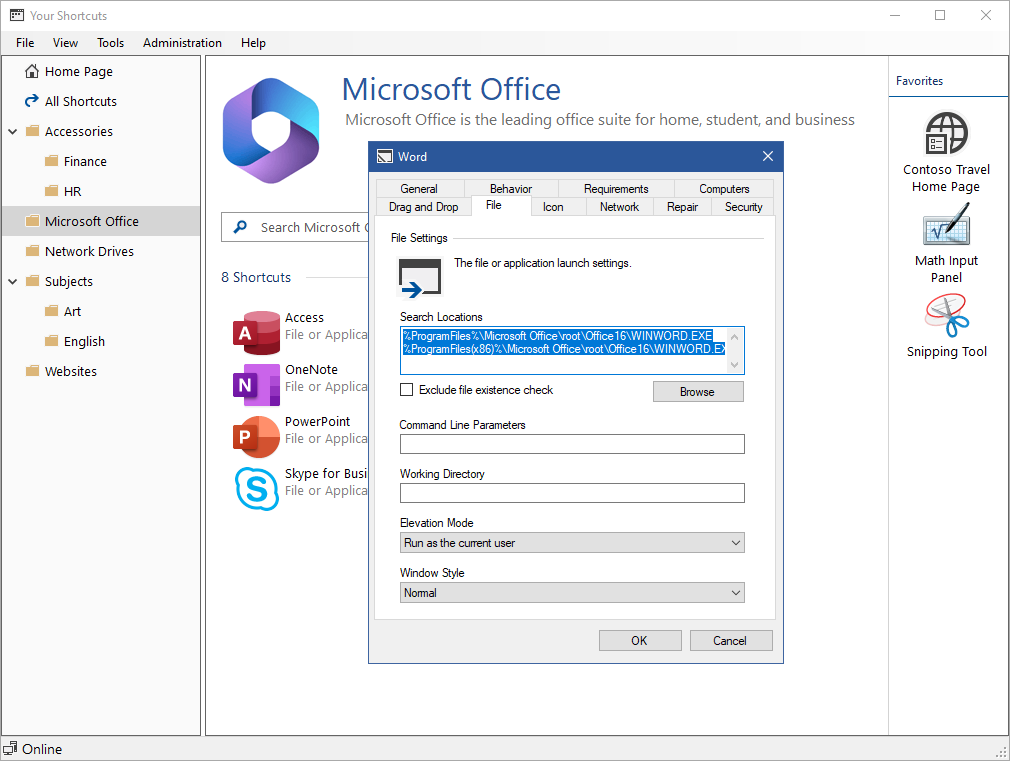Viewport: 1010px width, 761px height.
Task: Open the Administration menu
Action: (x=182, y=43)
